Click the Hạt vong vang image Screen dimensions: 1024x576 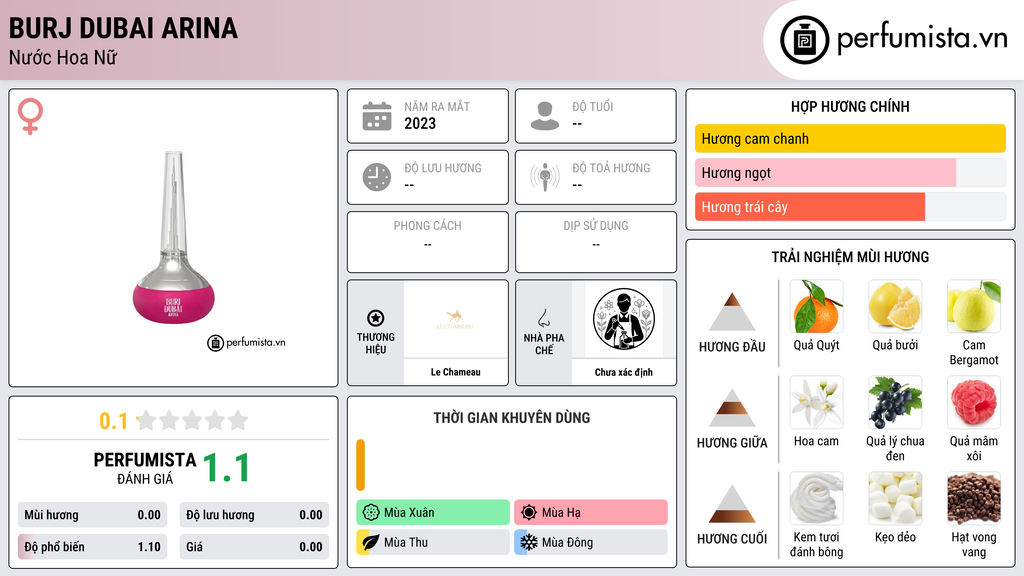click(974, 499)
